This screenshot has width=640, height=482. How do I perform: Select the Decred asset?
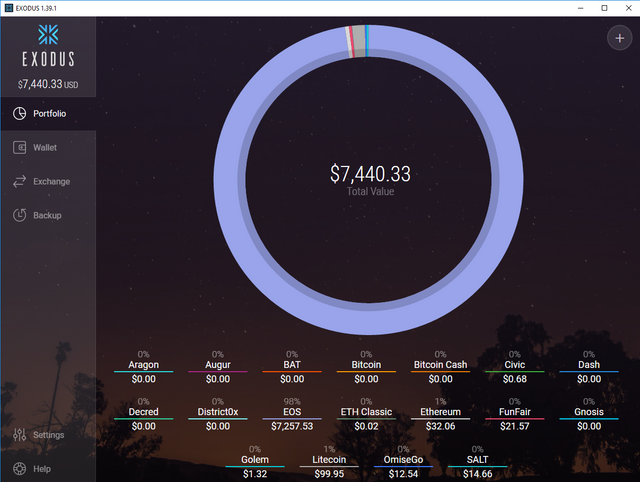pyautogui.click(x=144, y=412)
